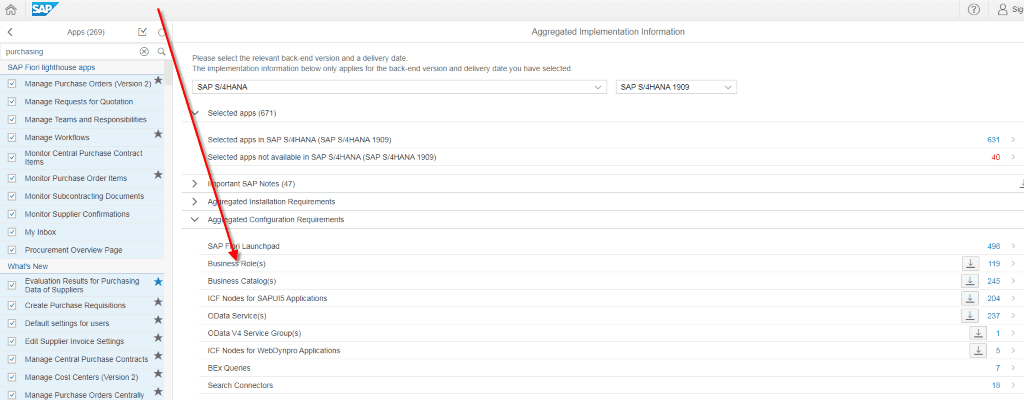Download the OData Service(s) list
The height and width of the screenshot is (400, 1024).
point(970,316)
